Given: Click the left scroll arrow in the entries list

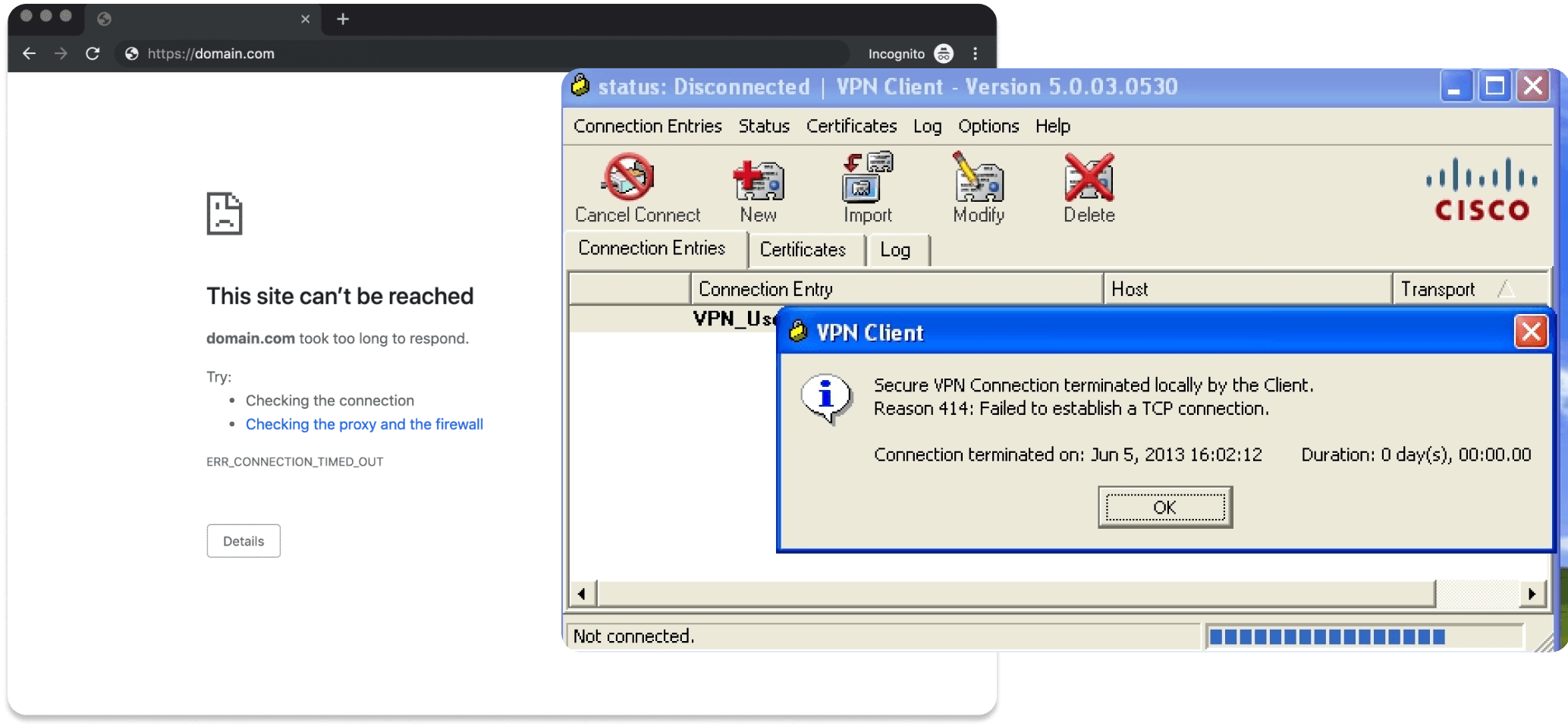Looking at the screenshot, I should coord(582,593).
